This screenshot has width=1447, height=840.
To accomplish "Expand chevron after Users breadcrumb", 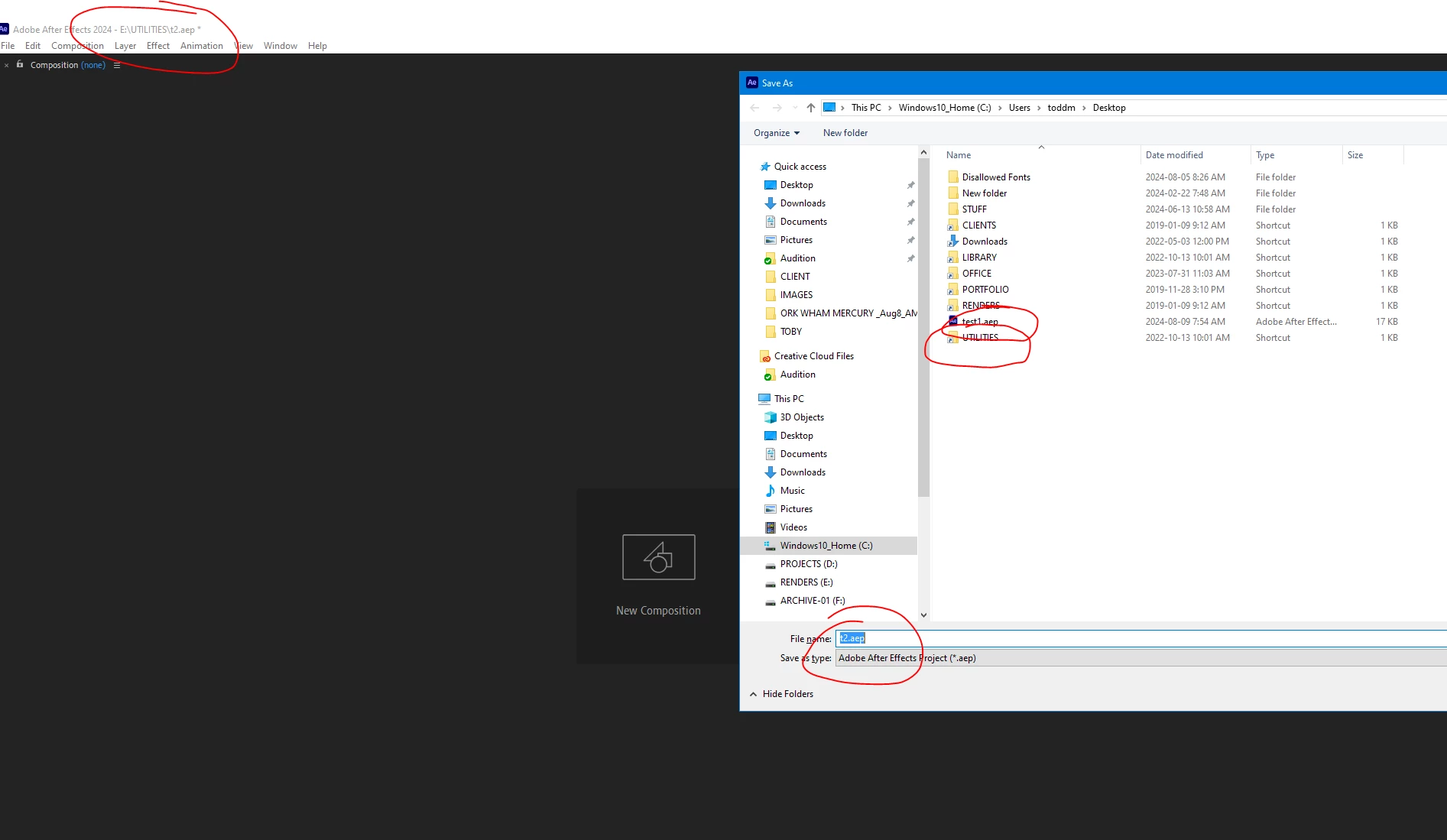I will (1039, 108).
